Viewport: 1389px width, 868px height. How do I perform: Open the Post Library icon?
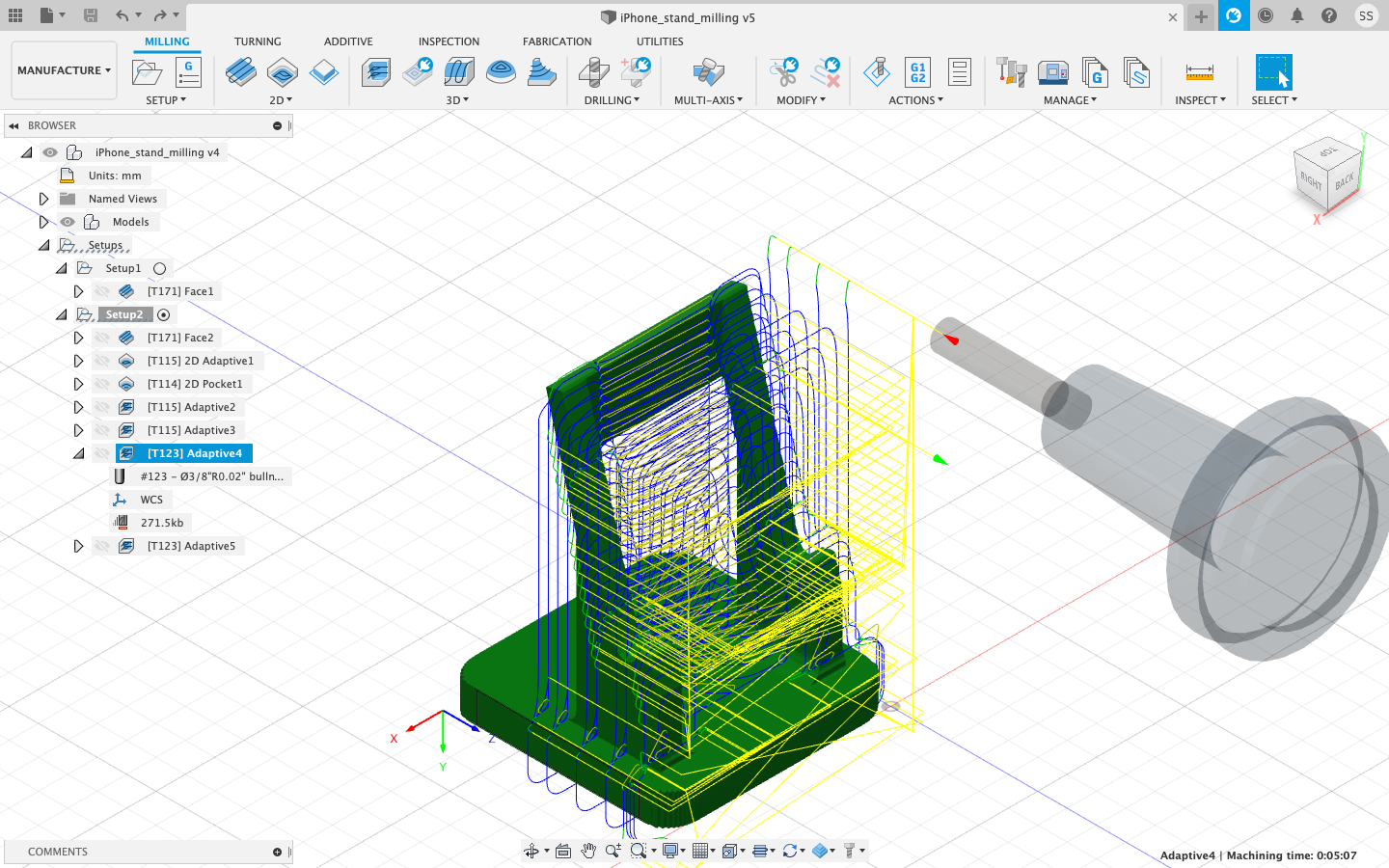point(1095,72)
